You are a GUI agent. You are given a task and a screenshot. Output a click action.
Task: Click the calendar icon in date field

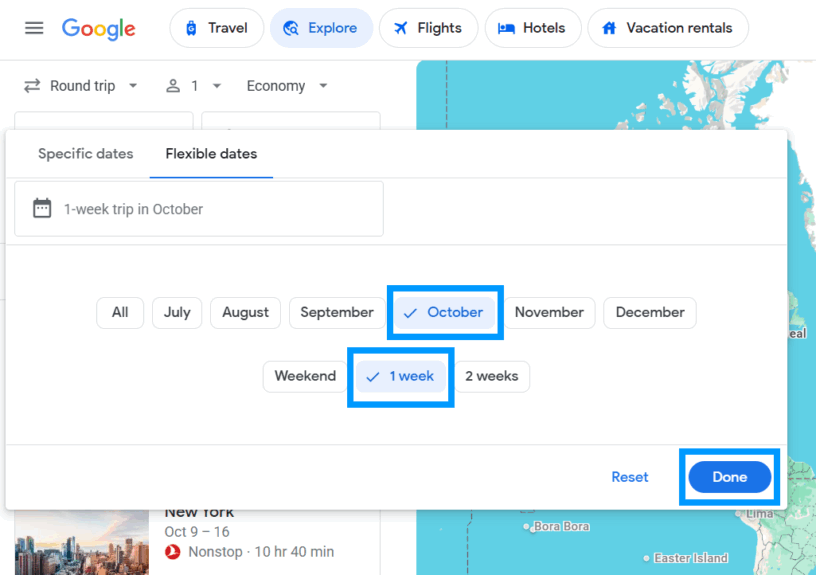(x=42, y=208)
